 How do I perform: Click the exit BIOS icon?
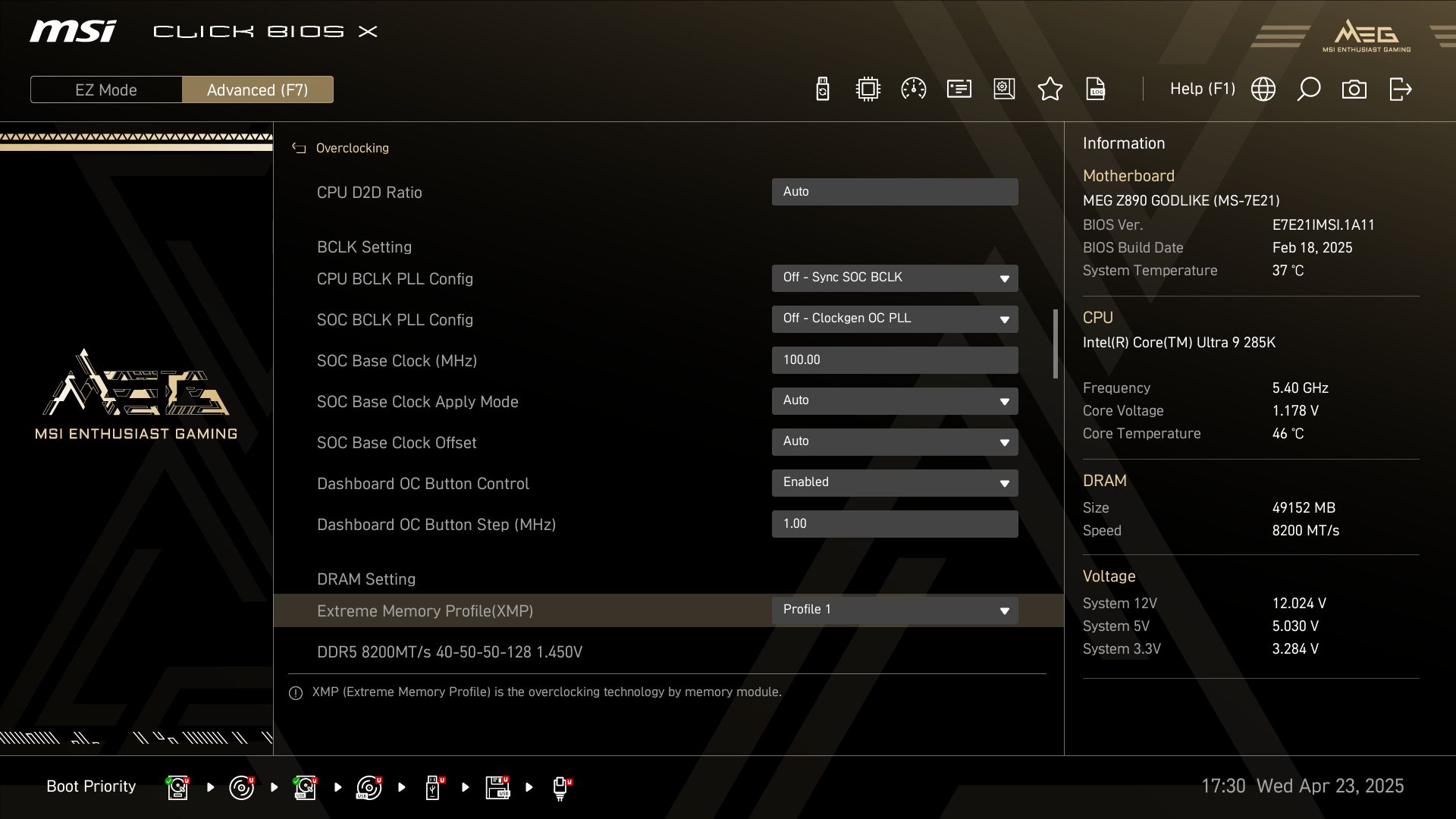point(1401,89)
